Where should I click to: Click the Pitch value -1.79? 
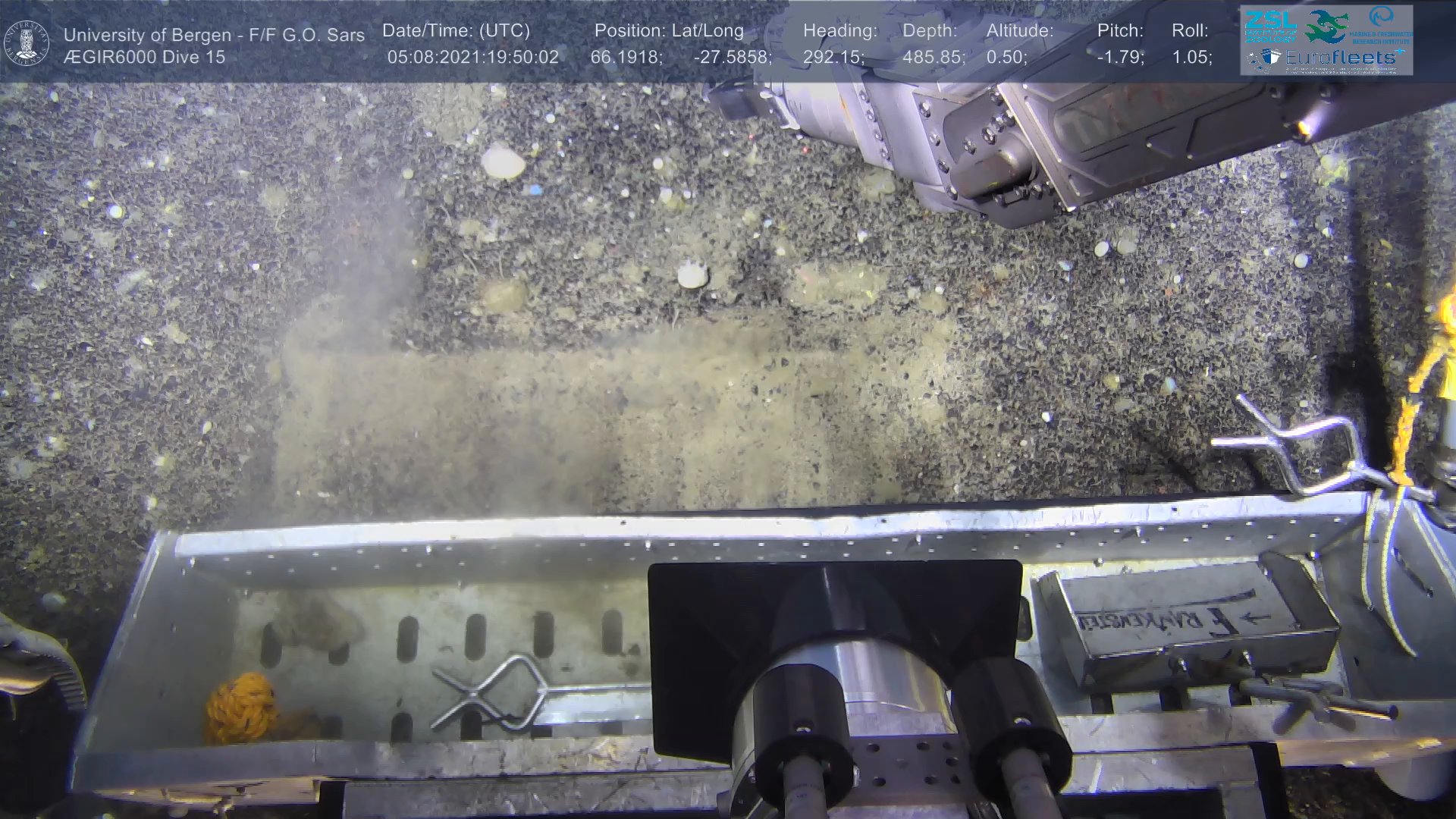(1120, 58)
